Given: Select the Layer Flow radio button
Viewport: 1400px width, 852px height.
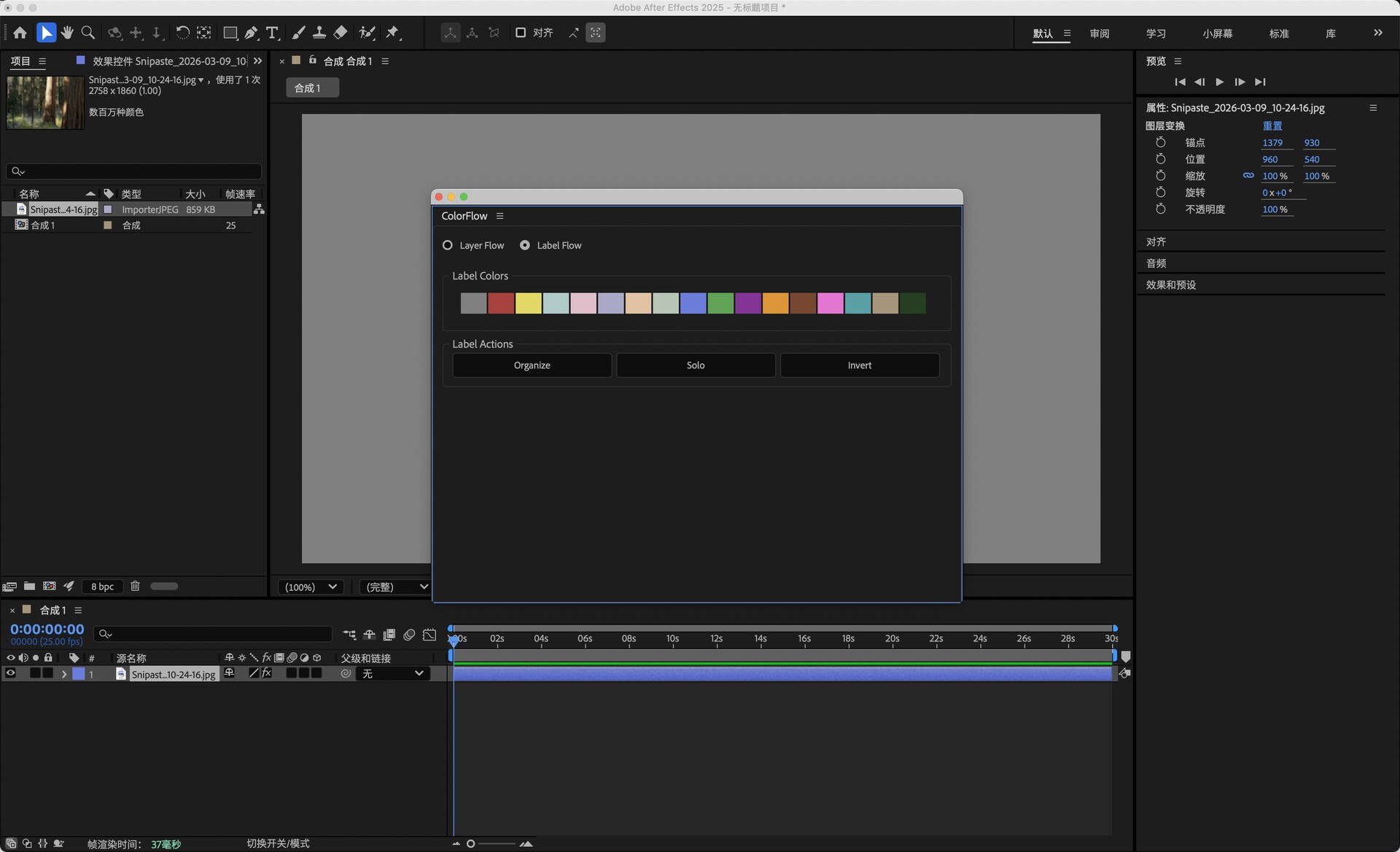Looking at the screenshot, I should tap(448, 245).
